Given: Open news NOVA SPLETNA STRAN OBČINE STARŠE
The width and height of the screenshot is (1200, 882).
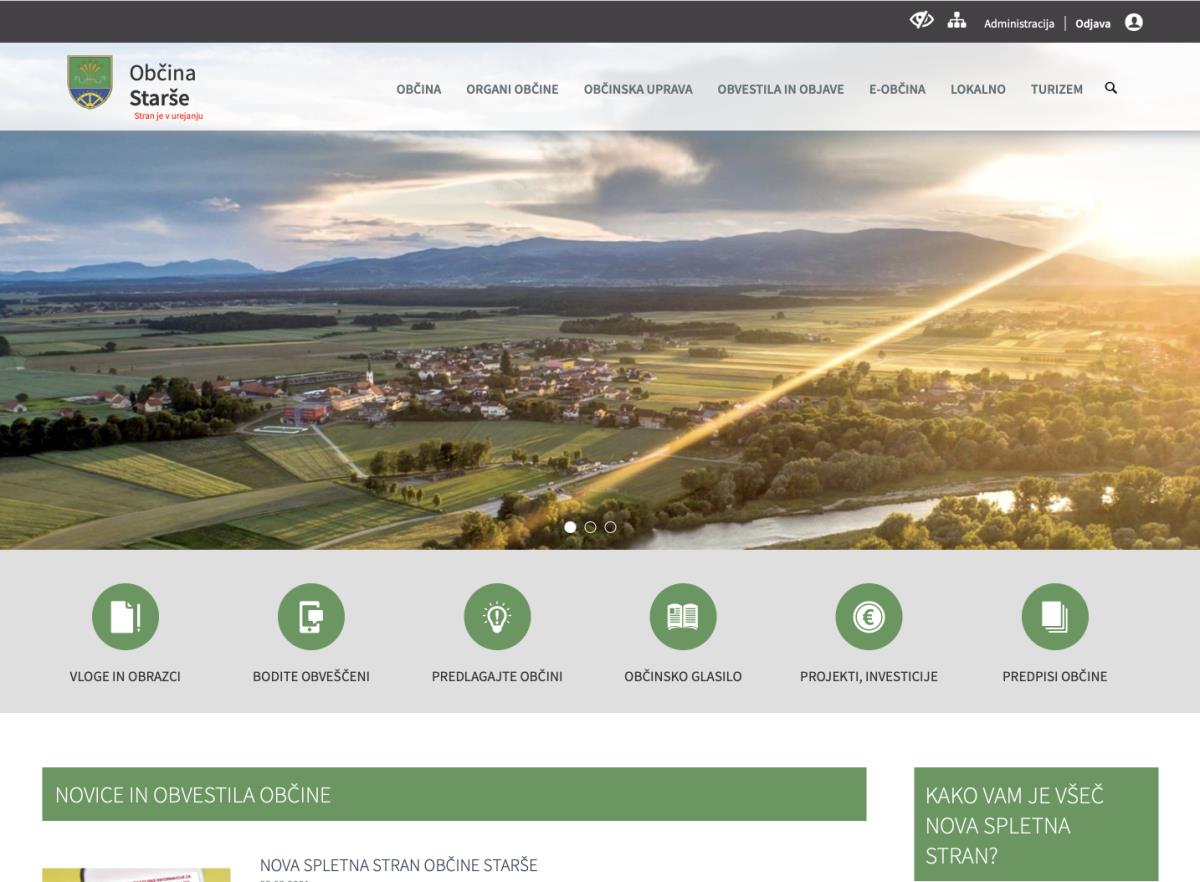Looking at the screenshot, I should (398, 865).
